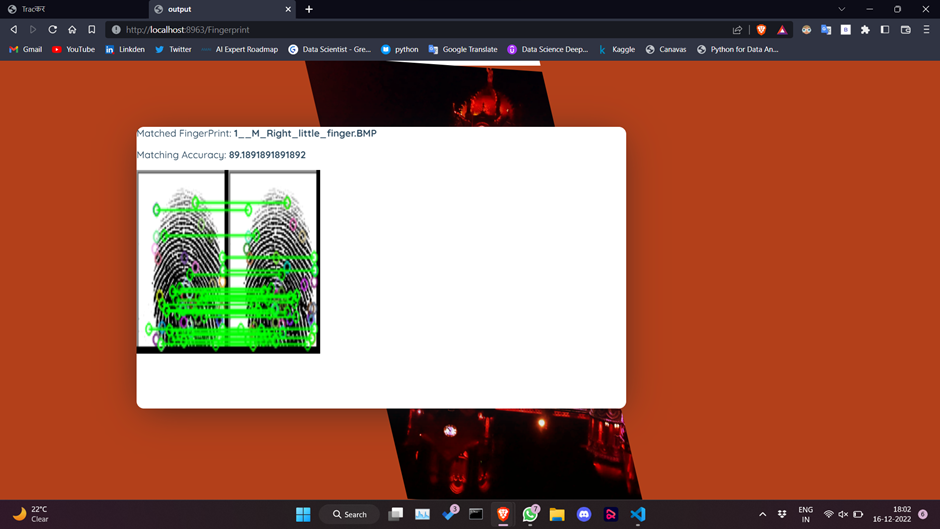Open the Canavas bookmark
The height and width of the screenshot is (529, 940).
tap(666, 49)
